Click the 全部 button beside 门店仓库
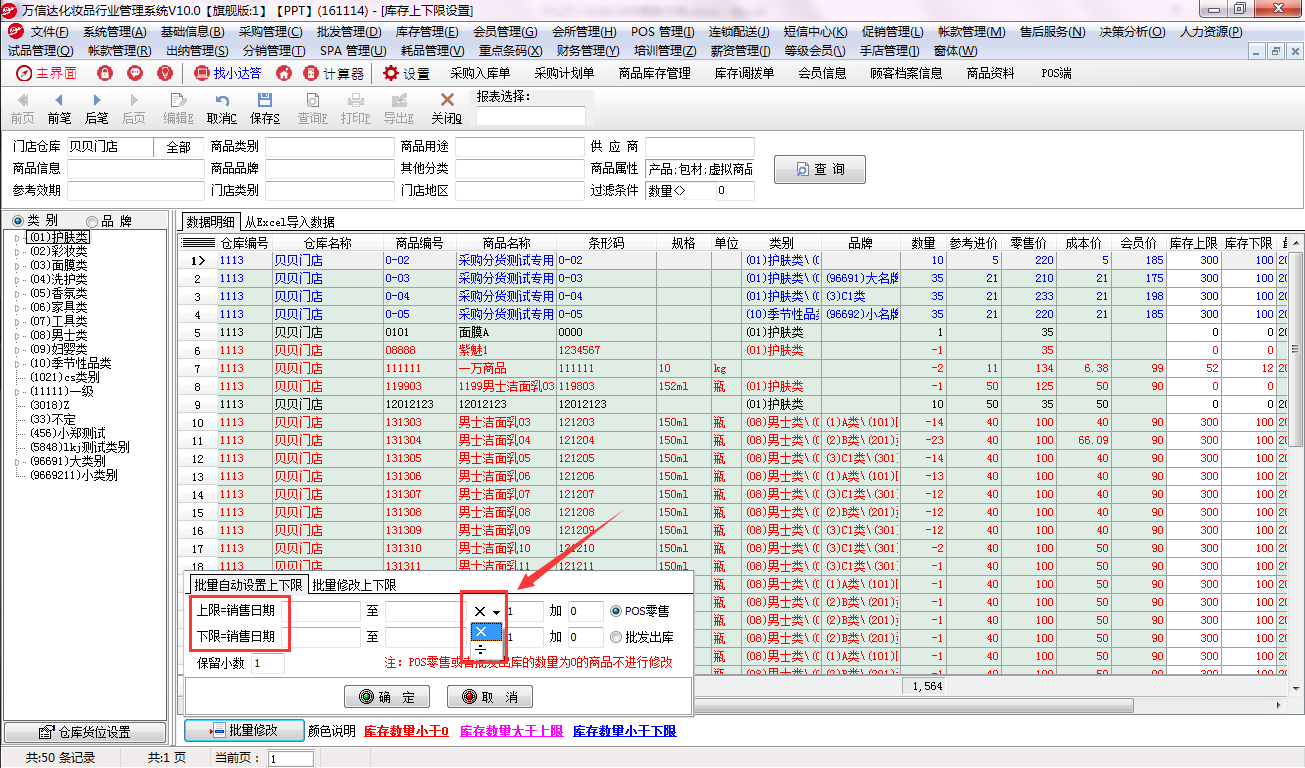The image size is (1305, 768). point(178,147)
